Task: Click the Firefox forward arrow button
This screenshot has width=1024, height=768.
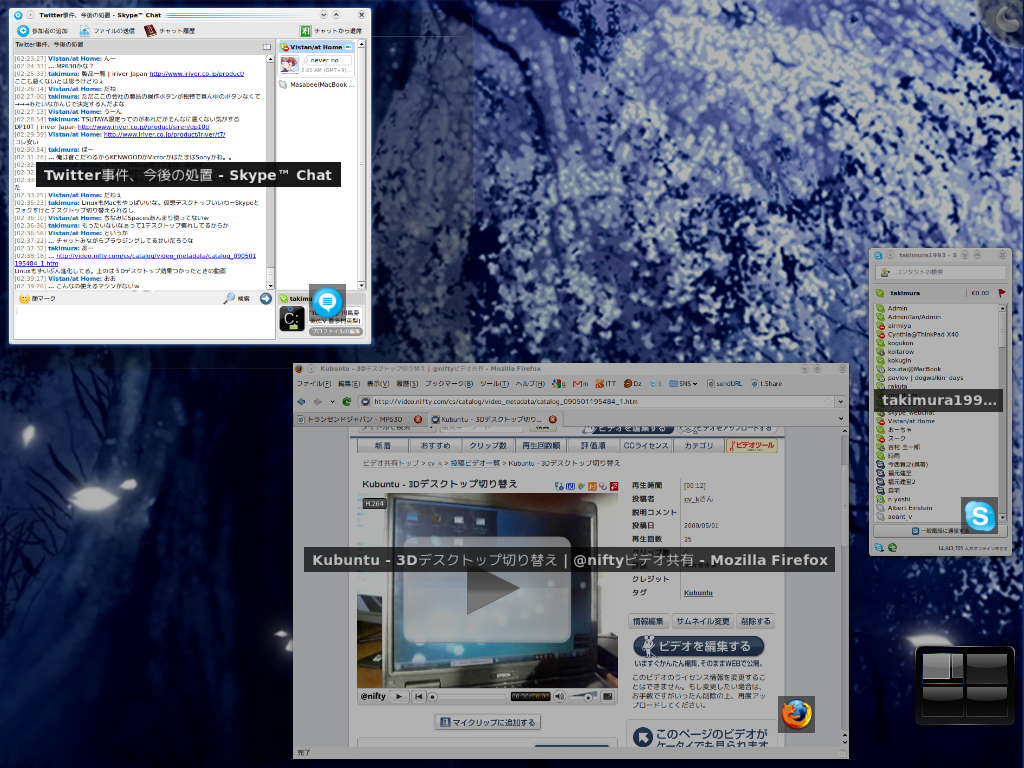Action: click(317, 402)
